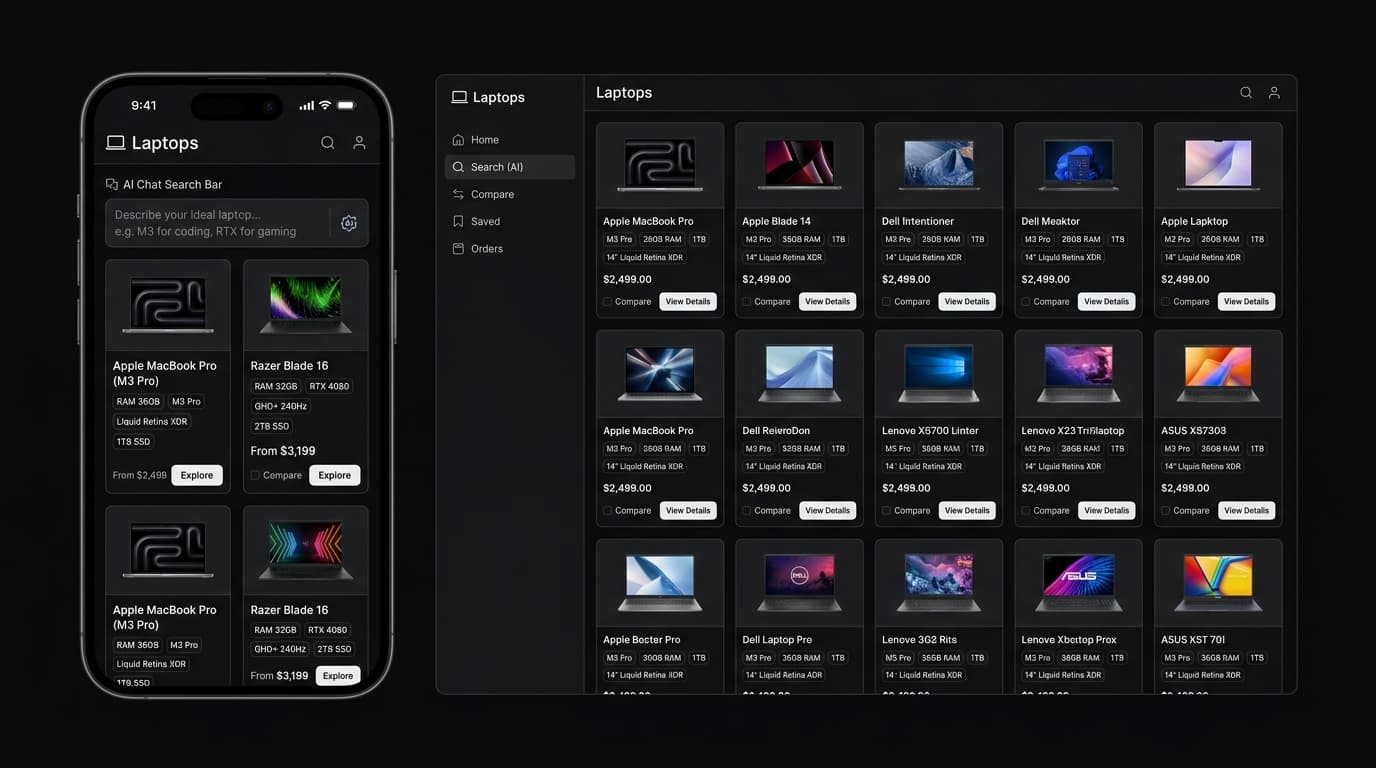Image resolution: width=1376 pixels, height=768 pixels.
Task: Click the Saved bookmark icon in sidebar
Action: [x=458, y=221]
